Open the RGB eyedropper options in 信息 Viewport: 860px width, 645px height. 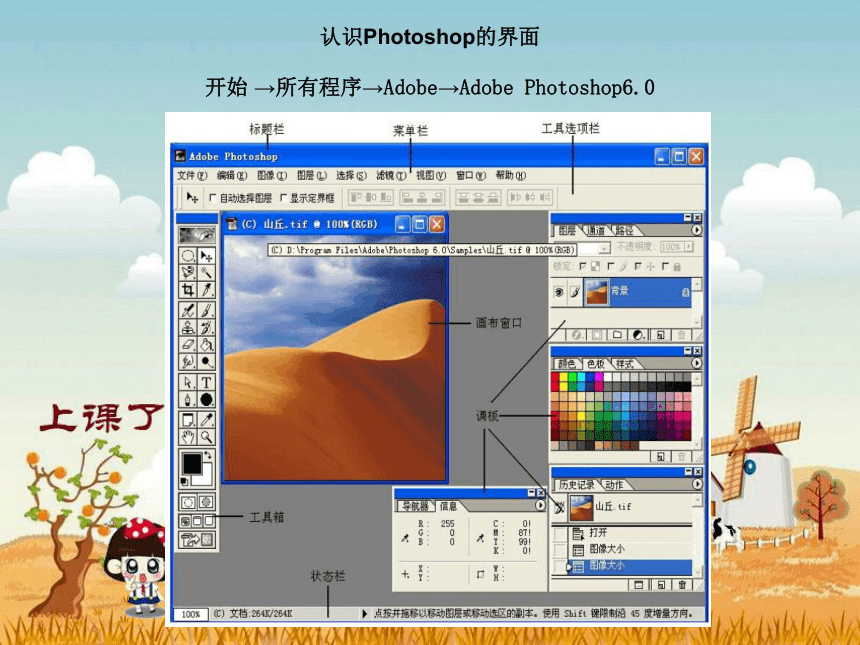tap(405, 538)
